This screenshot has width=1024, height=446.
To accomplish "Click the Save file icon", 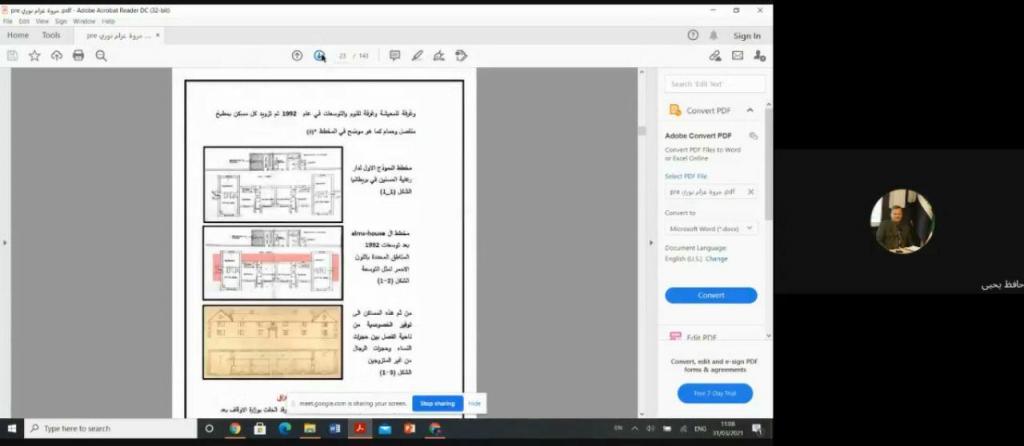I will (x=12, y=56).
